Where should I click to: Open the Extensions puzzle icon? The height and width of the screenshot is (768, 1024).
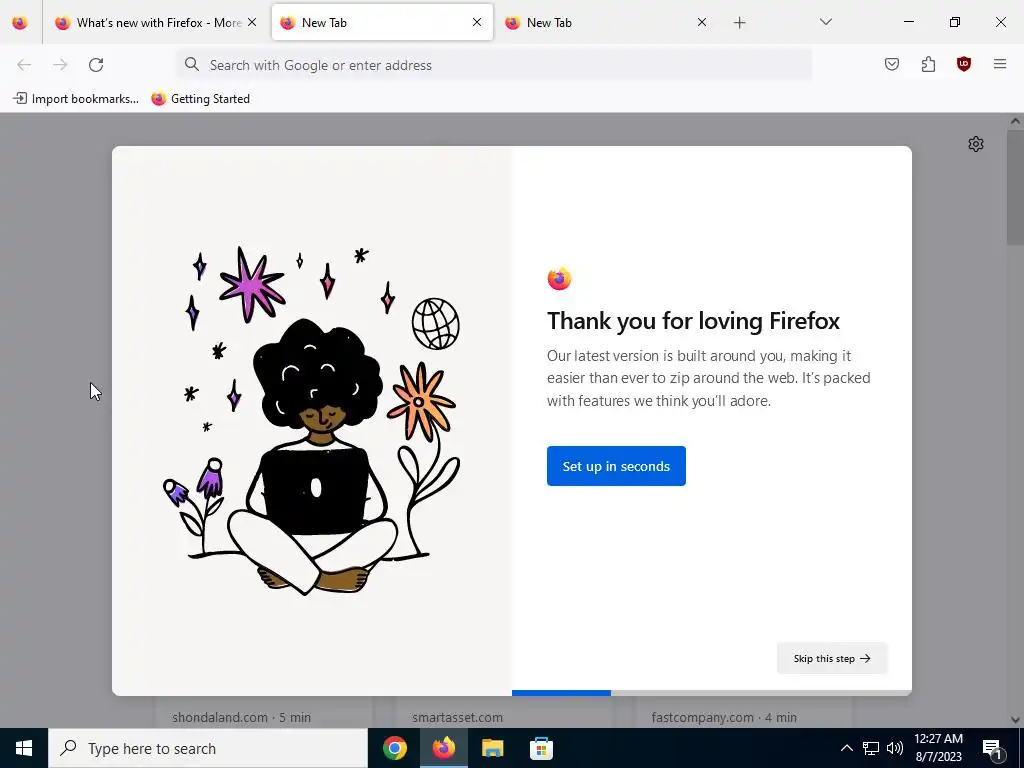(x=928, y=64)
